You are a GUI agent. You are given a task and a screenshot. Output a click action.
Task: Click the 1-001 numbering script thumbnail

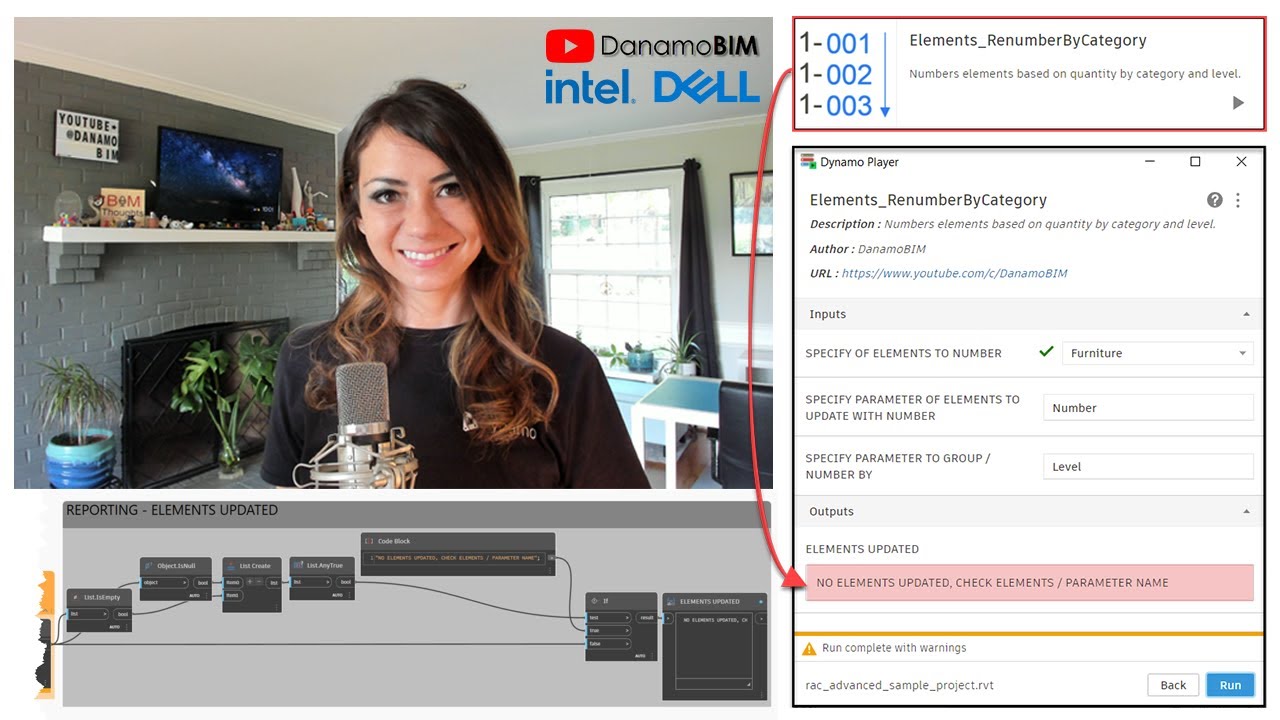[x=845, y=73]
